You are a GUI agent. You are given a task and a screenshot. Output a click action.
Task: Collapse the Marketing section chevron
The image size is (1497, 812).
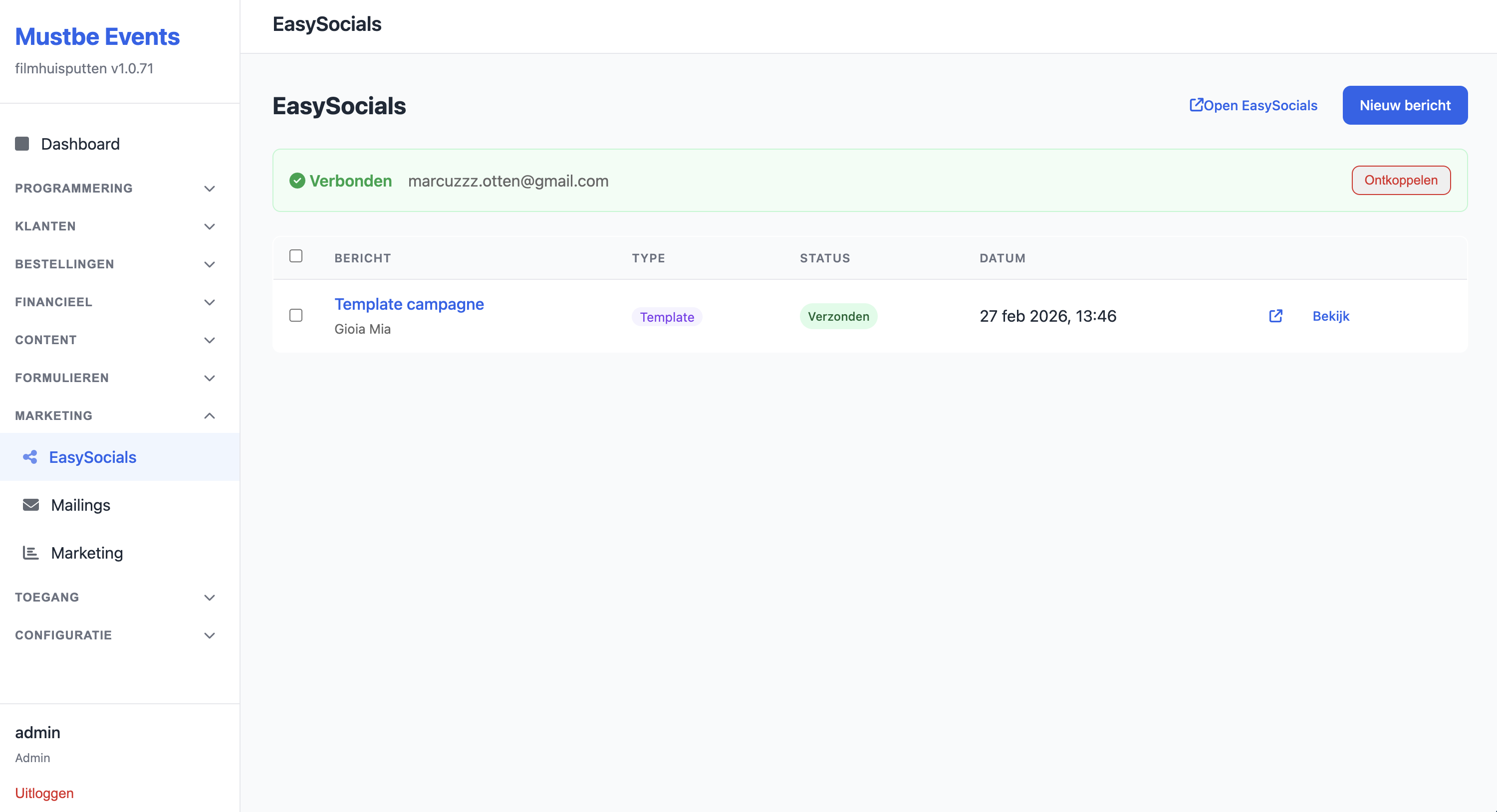210,415
